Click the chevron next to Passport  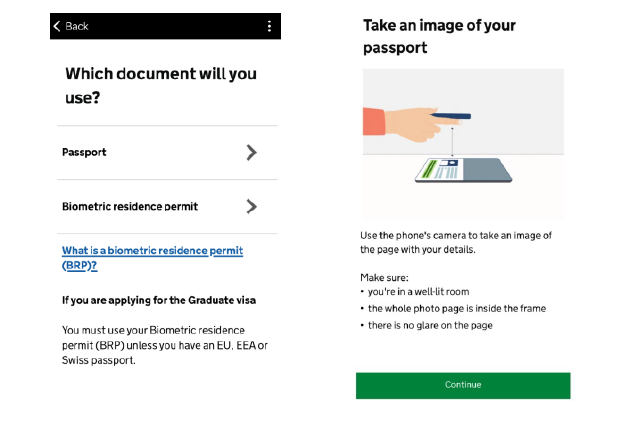click(x=251, y=153)
